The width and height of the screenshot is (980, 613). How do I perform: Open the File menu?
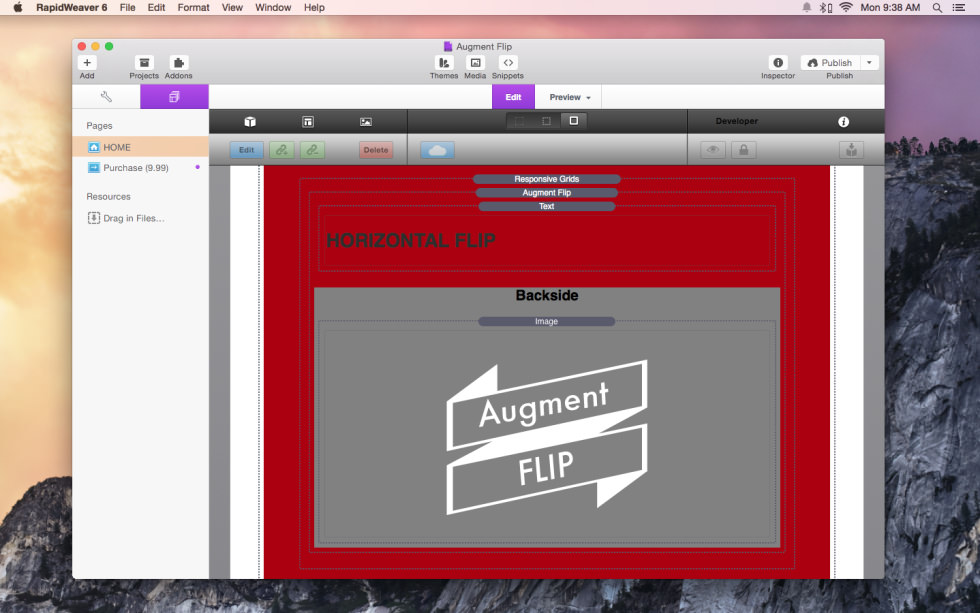pos(128,7)
